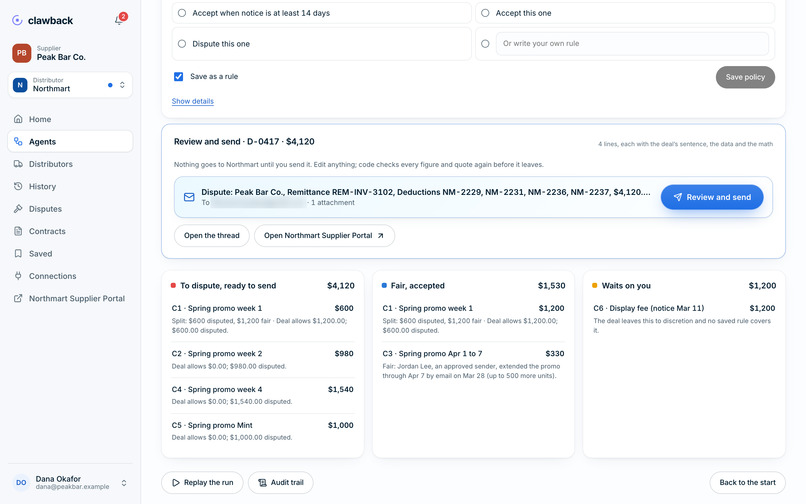Open the History page
Viewport: 806px width, 504px height.
point(70,186)
